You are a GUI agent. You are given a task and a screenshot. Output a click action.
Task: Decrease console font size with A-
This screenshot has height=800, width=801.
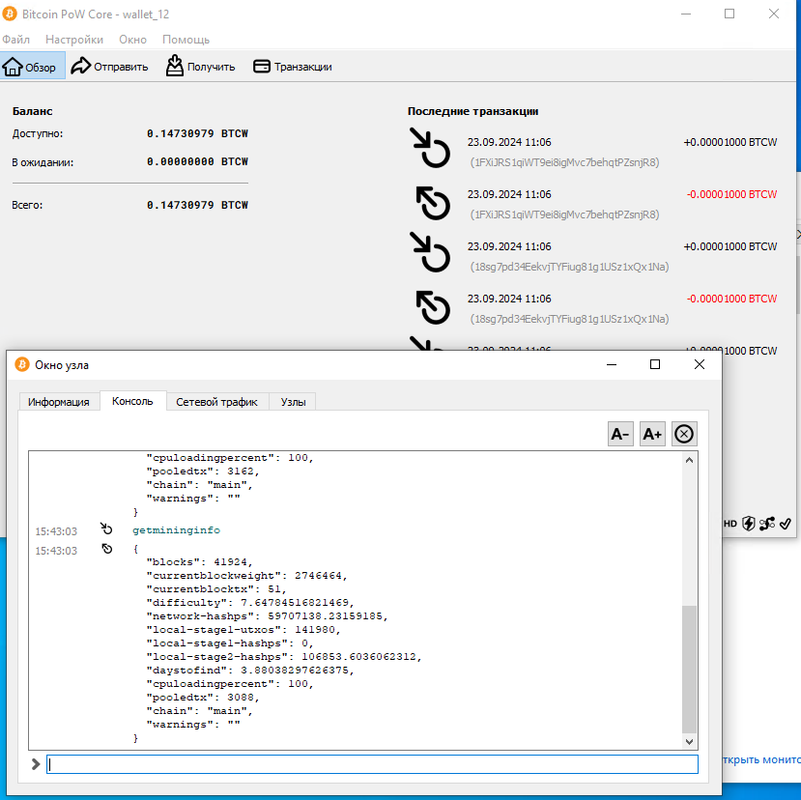coord(620,434)
